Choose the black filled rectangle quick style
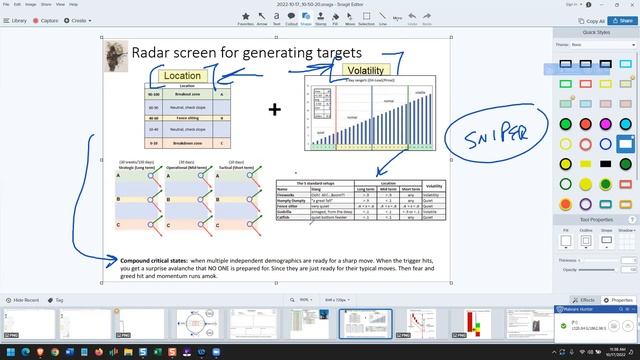640x360 pixels. pos(605,164)
